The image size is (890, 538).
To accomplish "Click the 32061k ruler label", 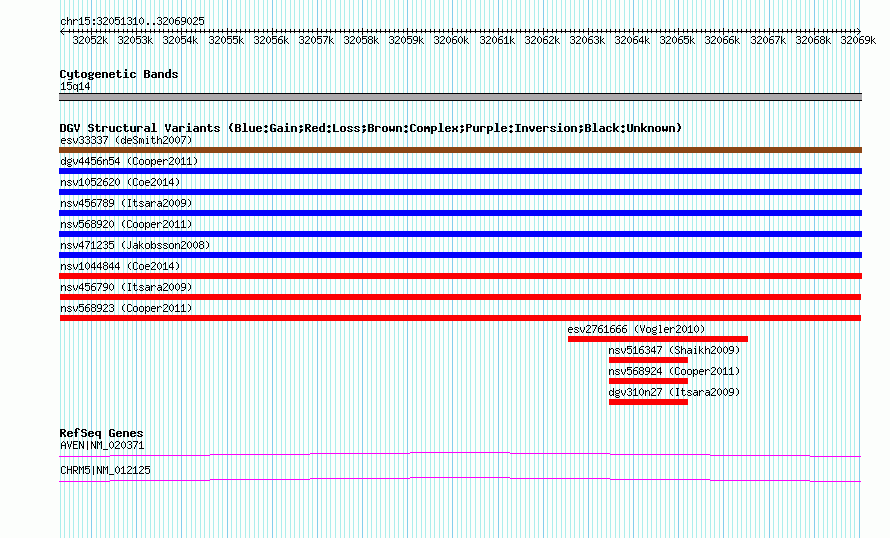I will pos(497,40).
